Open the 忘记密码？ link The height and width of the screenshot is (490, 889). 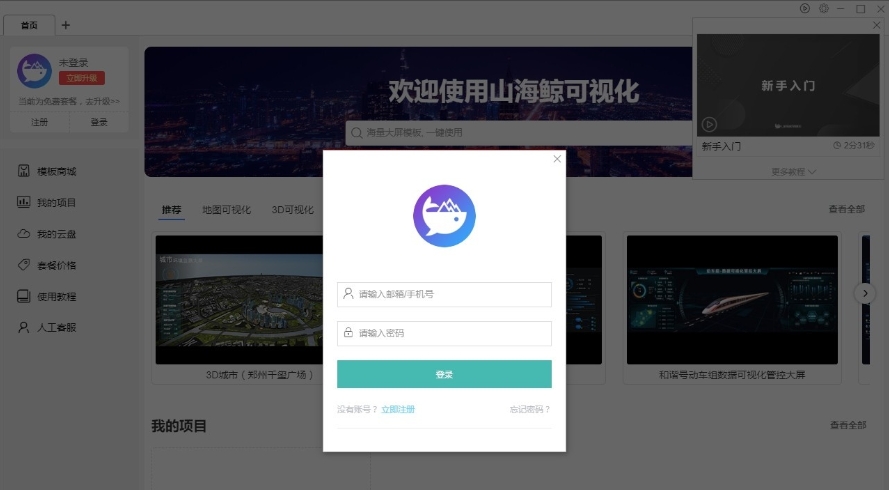pyautogui.click(x=530, y=409)
